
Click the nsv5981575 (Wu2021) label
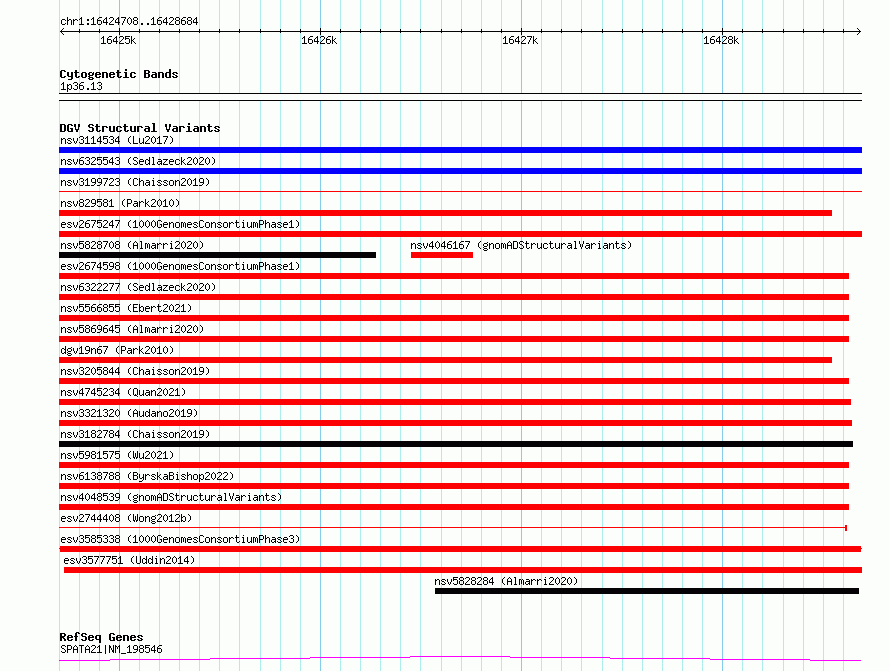tap(117, 455)
